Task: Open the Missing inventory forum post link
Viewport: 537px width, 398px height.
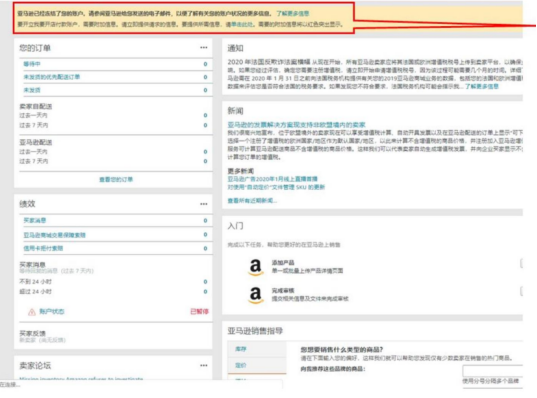Action: [x=81, y=379]
